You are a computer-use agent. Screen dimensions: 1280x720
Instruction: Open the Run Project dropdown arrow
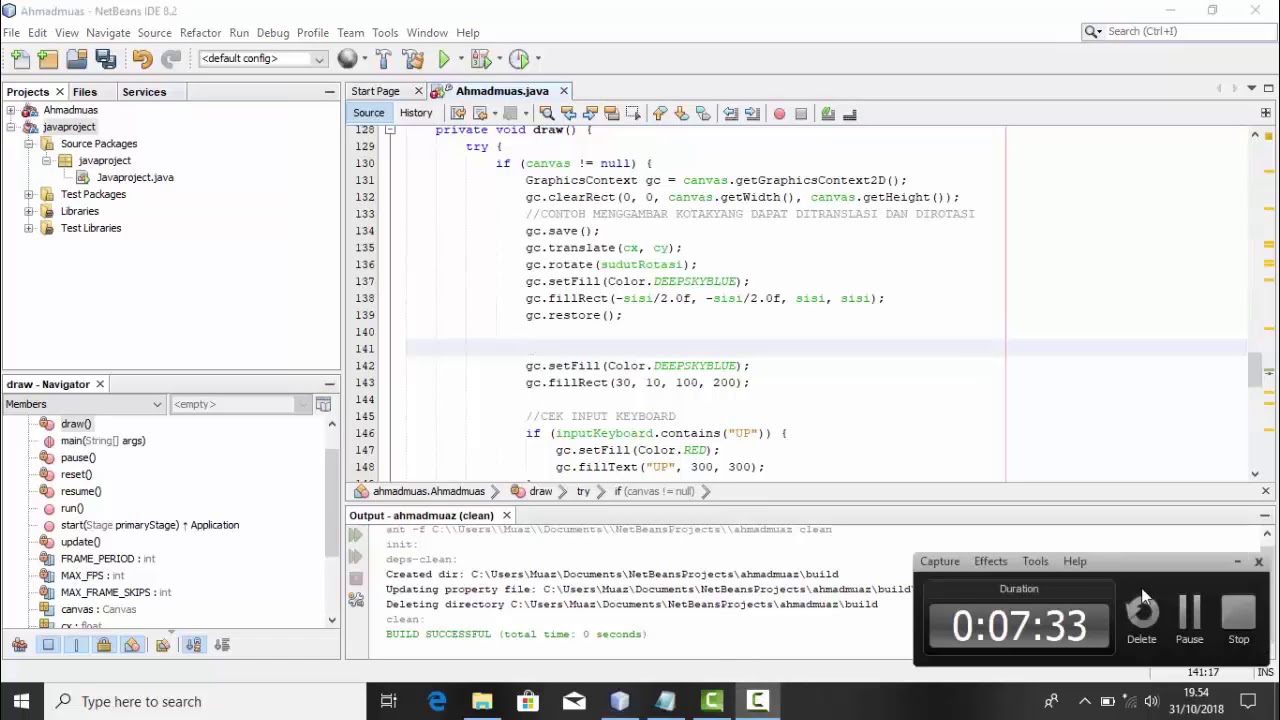click(x=460, y=59)
